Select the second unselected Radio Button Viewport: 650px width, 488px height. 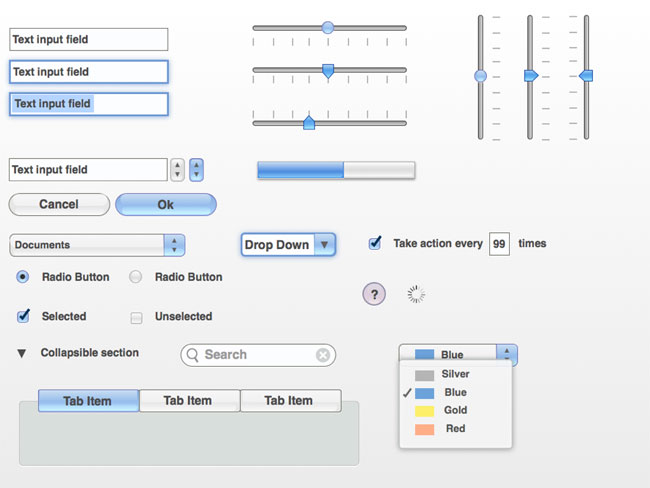point(136,277)
